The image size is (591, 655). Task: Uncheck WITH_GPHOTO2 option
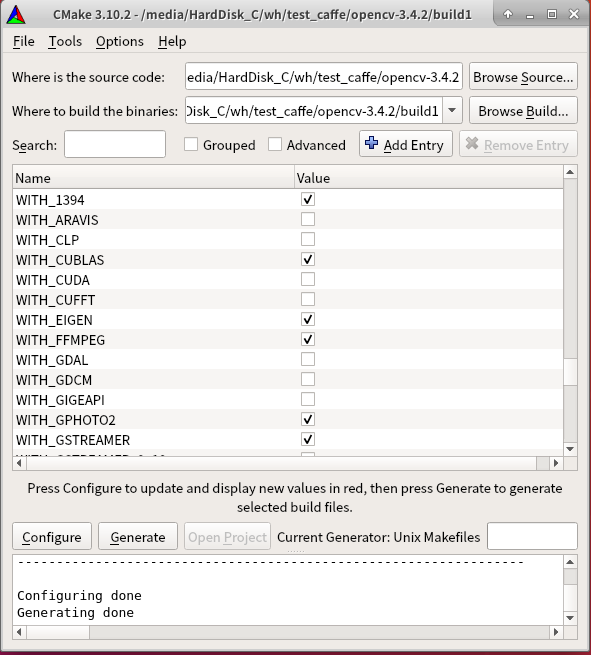[308, 419]
